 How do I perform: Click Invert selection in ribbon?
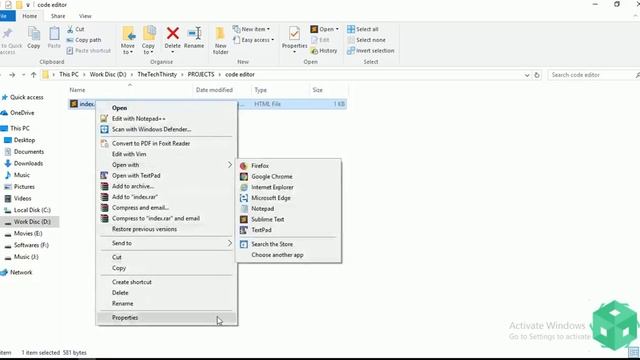[x=371, y=51]
